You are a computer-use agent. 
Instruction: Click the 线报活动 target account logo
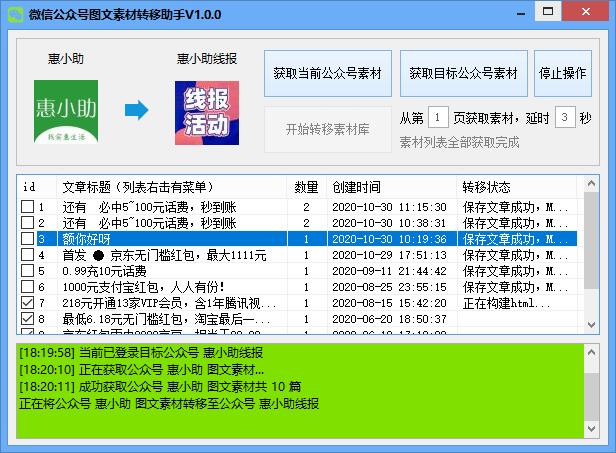coord(207,111)
